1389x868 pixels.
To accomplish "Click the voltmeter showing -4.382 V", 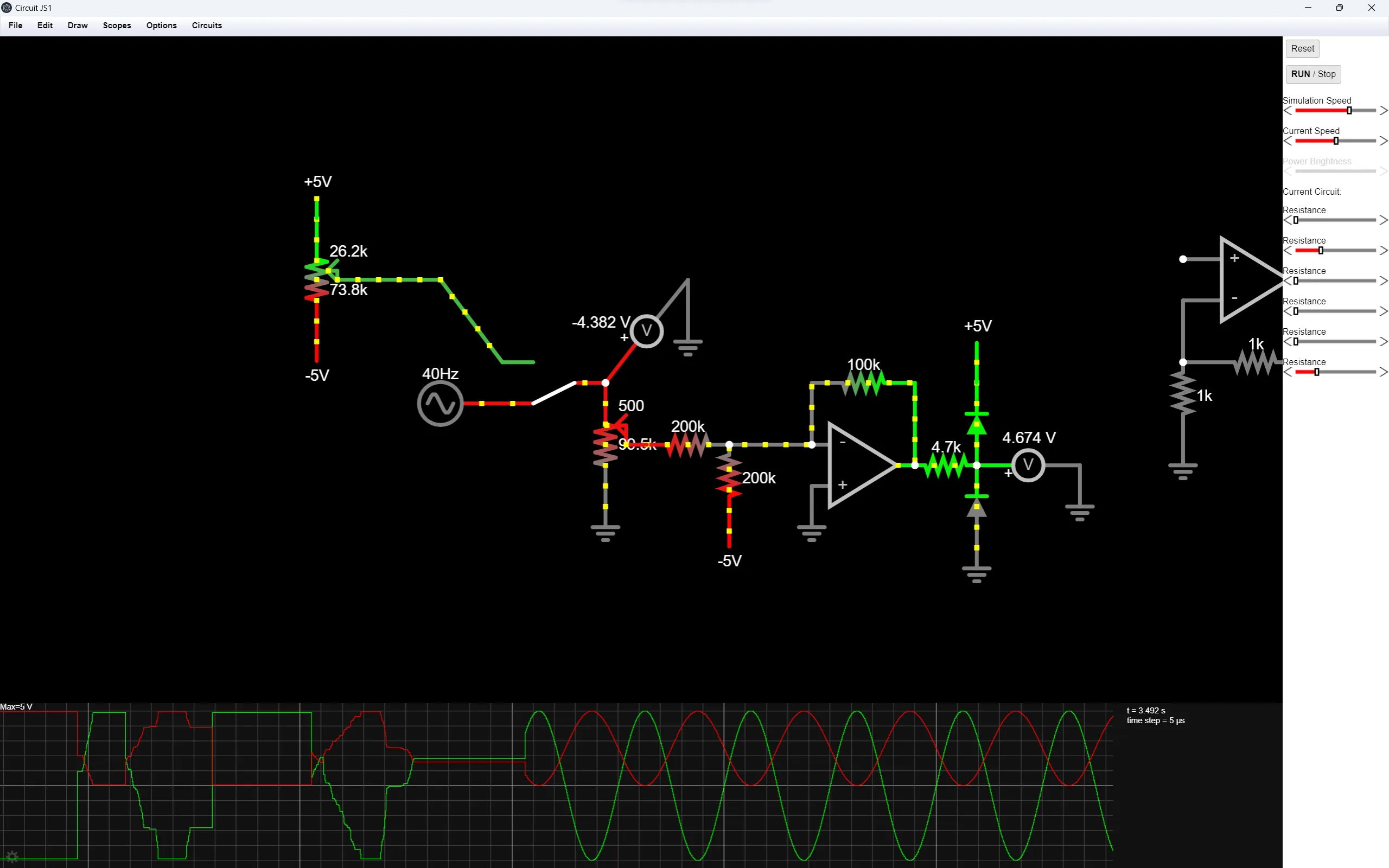I will pos(646,331).
